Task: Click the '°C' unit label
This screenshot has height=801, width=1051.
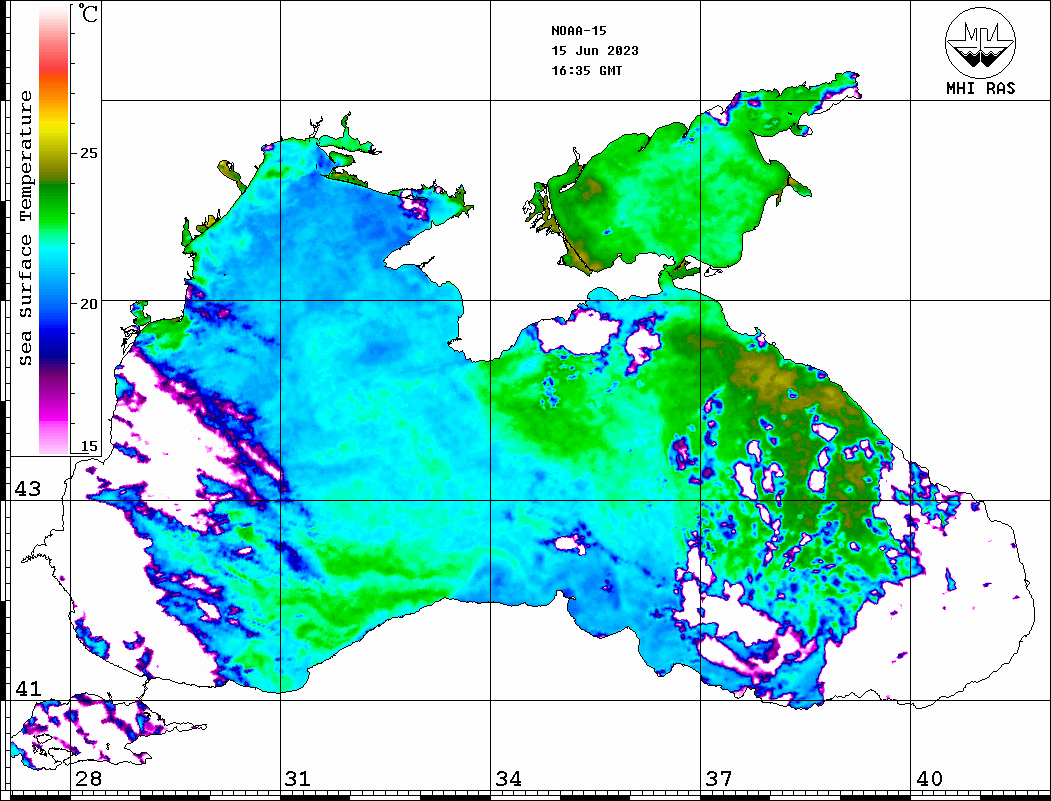Action: [x=88, y=13]
